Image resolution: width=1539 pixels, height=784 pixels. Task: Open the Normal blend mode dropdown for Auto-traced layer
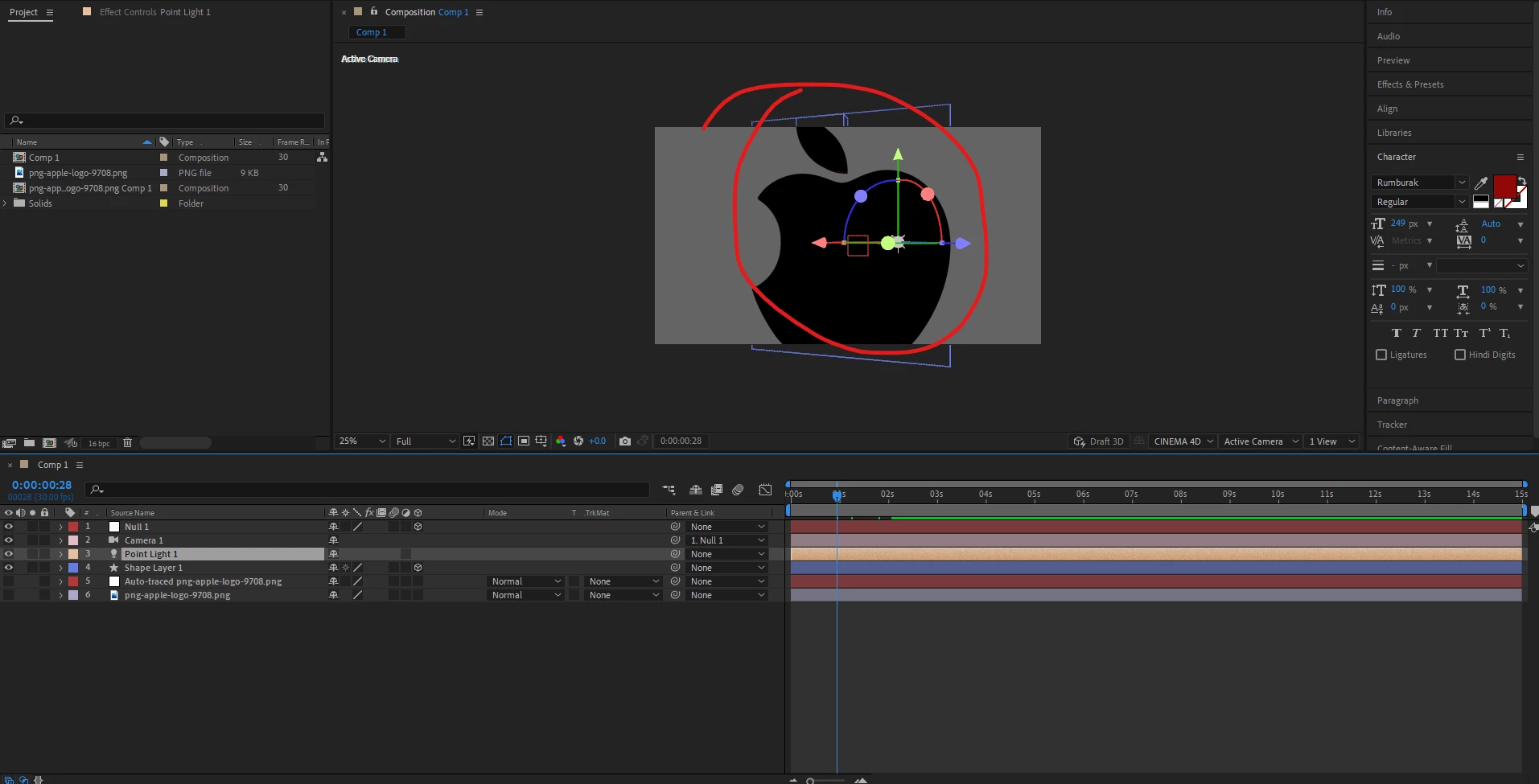click(526, 581)
